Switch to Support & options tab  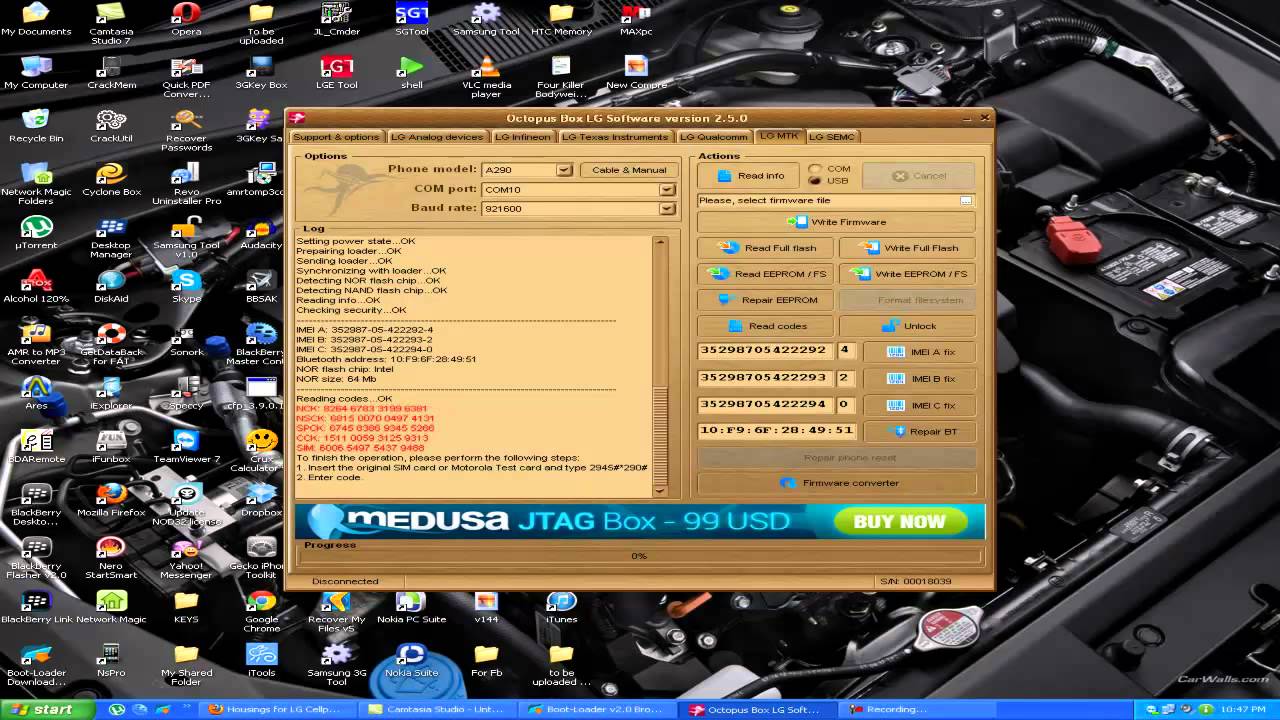point(336,137)
